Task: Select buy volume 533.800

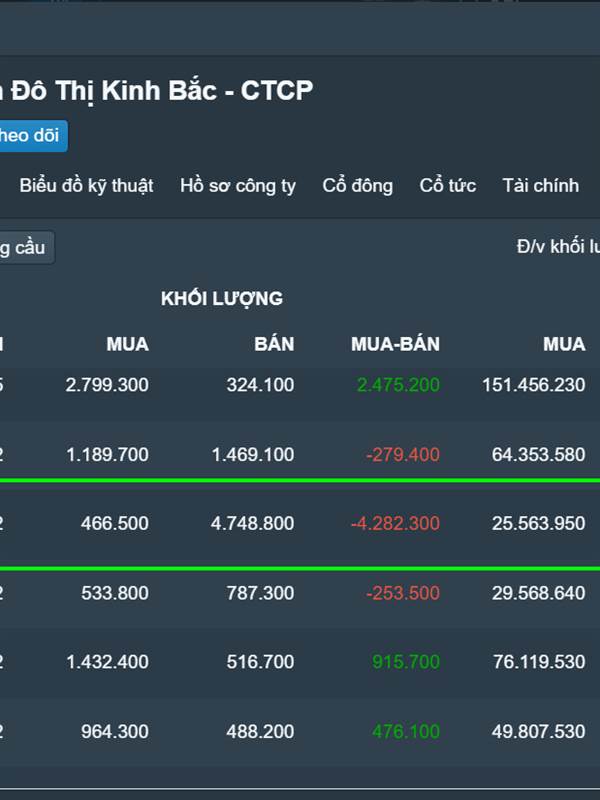Action: [x=115, y=593]
